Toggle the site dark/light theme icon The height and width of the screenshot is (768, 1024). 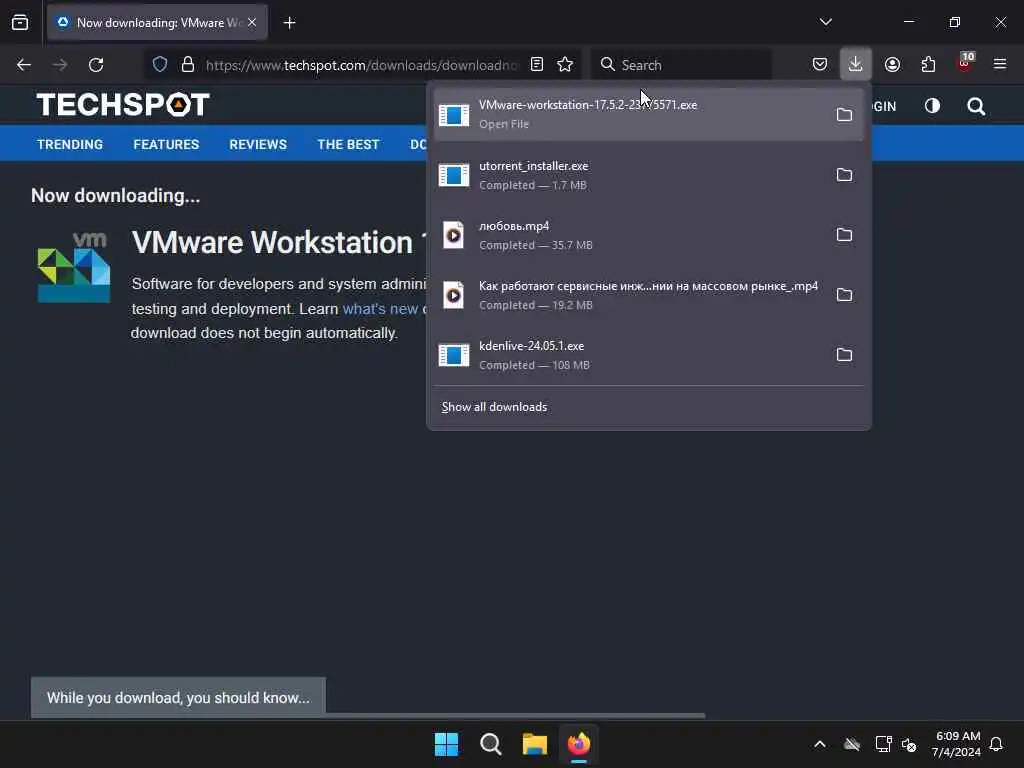pos(932,106)
